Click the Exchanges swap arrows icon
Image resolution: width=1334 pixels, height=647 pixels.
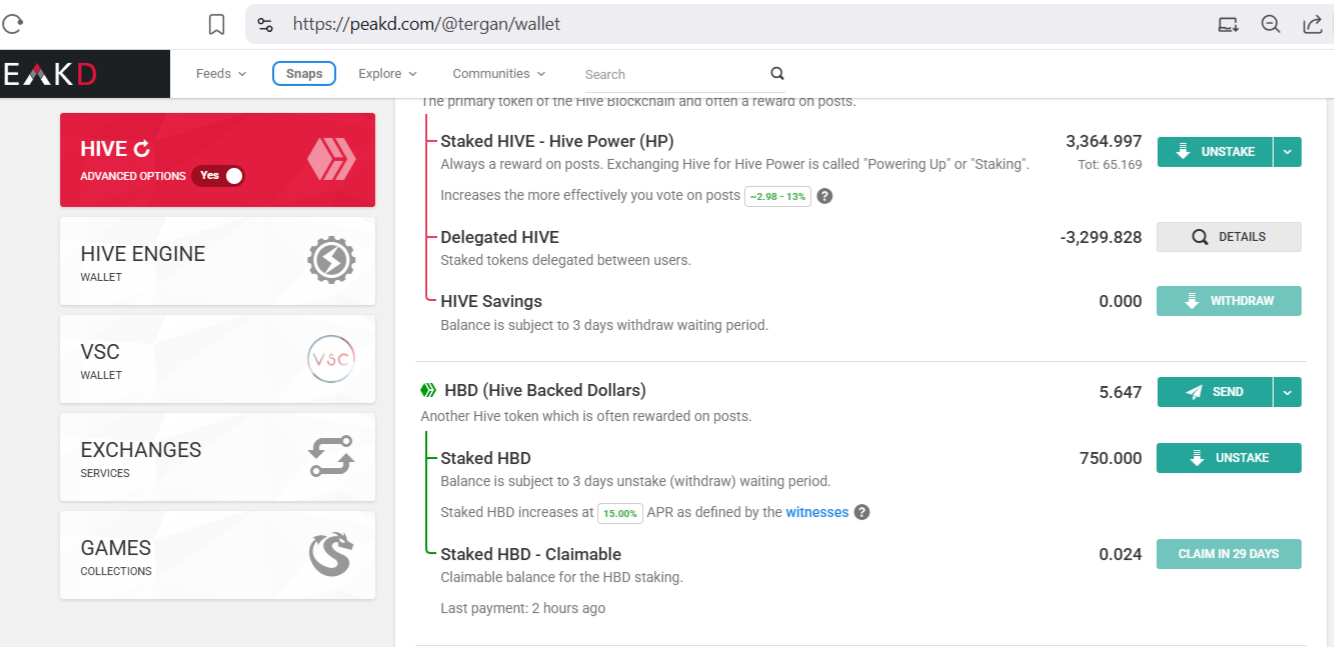tap(331, 457)
